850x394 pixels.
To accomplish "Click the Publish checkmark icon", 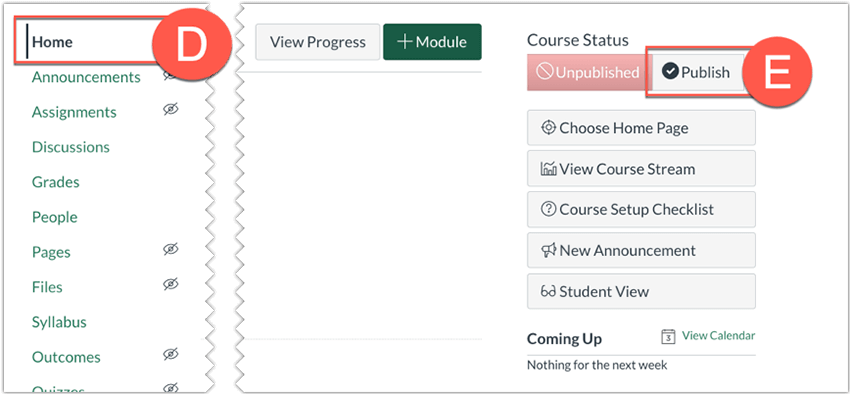I will pyautogui.click(x=671, y=72).
